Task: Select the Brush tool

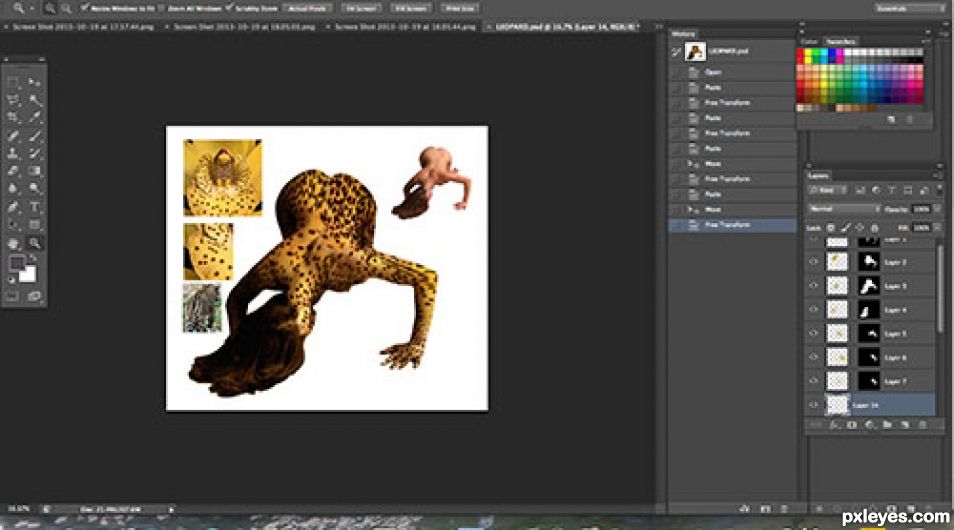Action: 35,136
